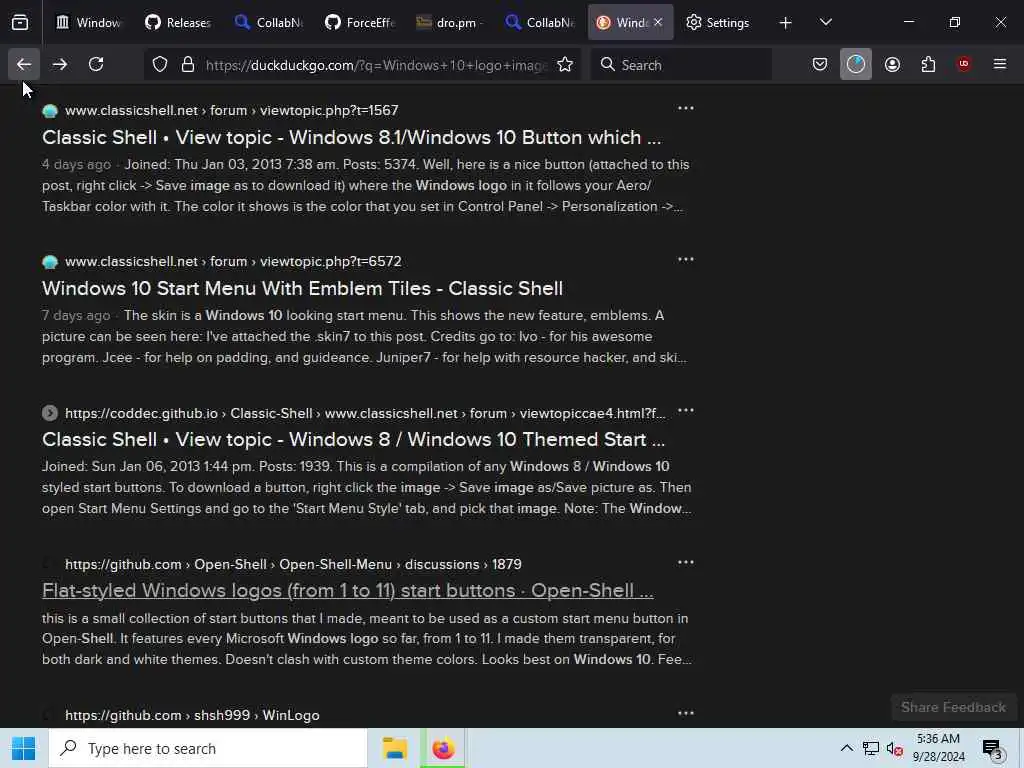Screen dimensions: 1024x768
Task: Open a new tab with plus button
Action: (785, 23)
